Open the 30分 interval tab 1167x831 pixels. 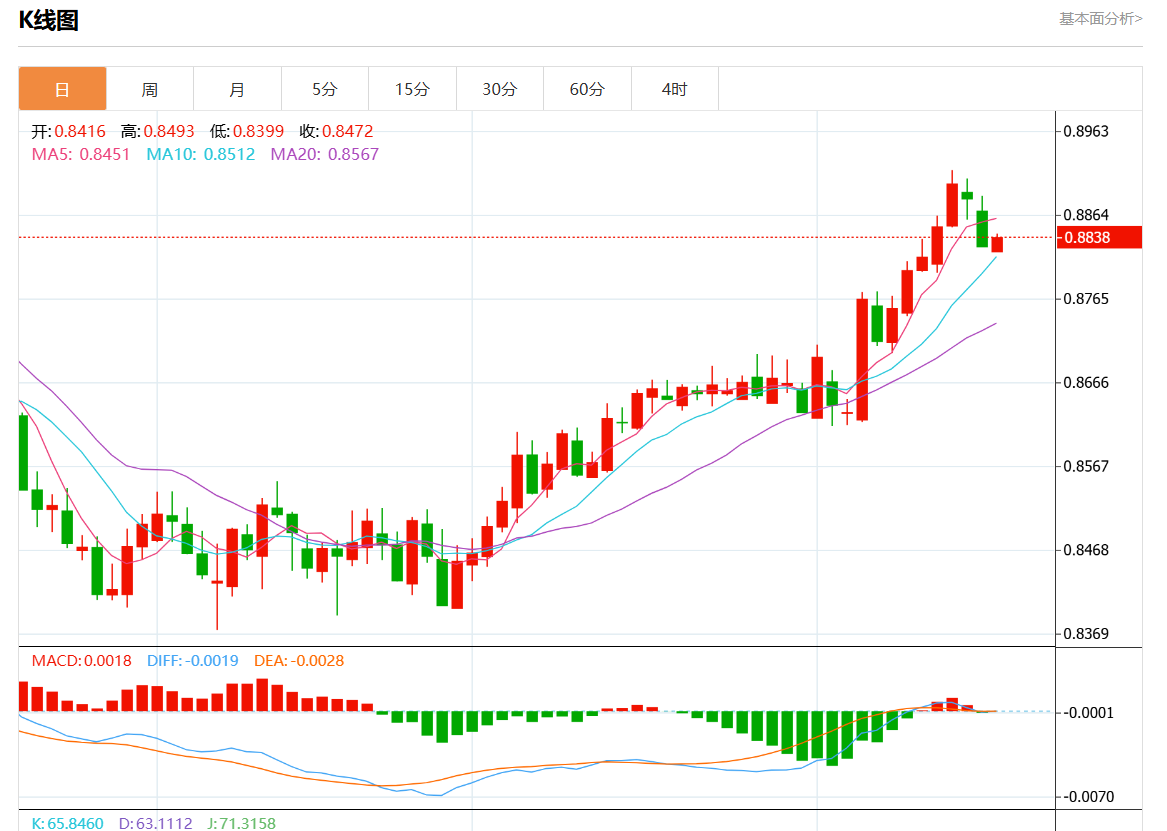coord(500,89)
